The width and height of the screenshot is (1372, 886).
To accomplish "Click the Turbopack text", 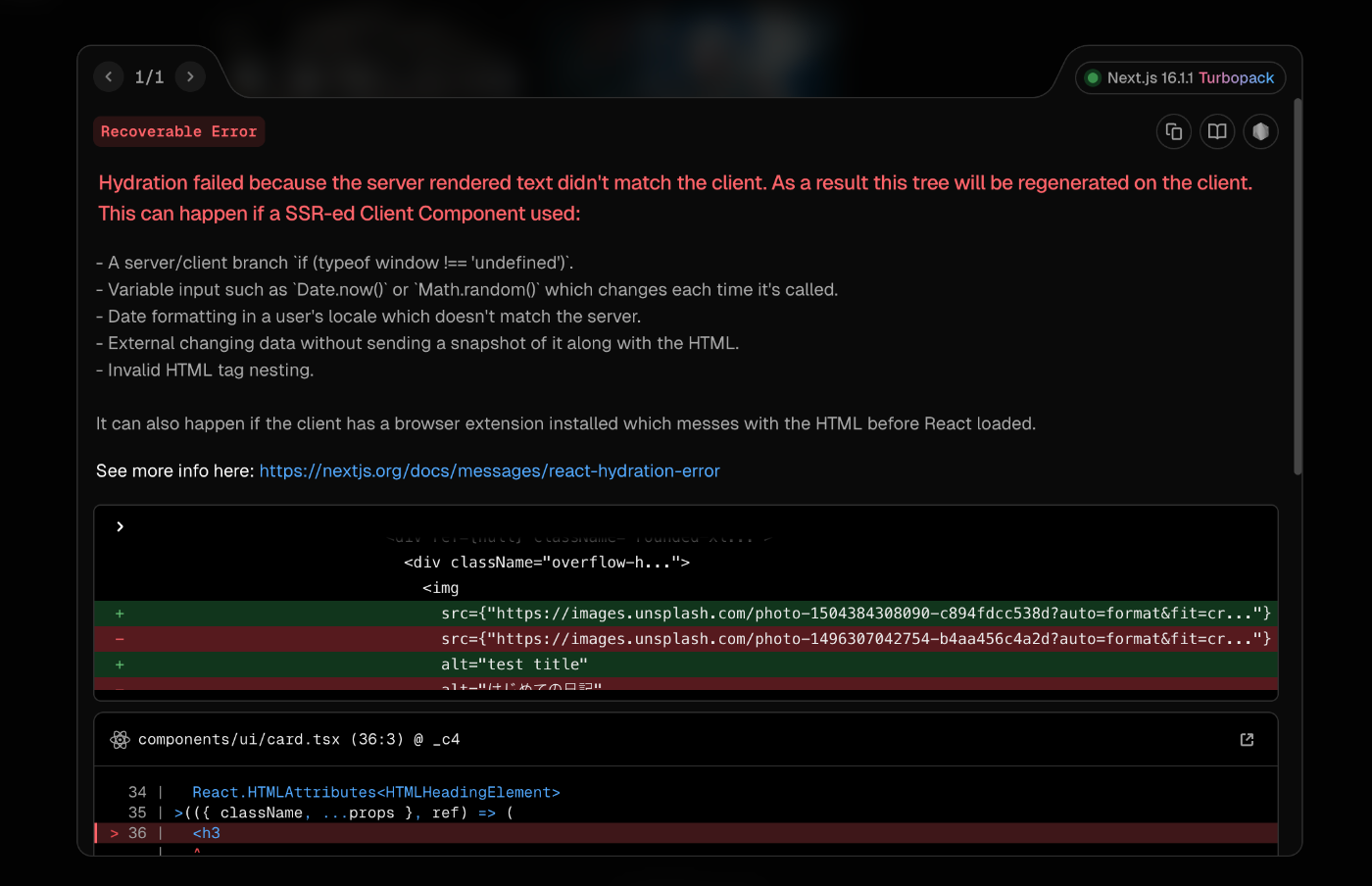I will coord(1237,77).
